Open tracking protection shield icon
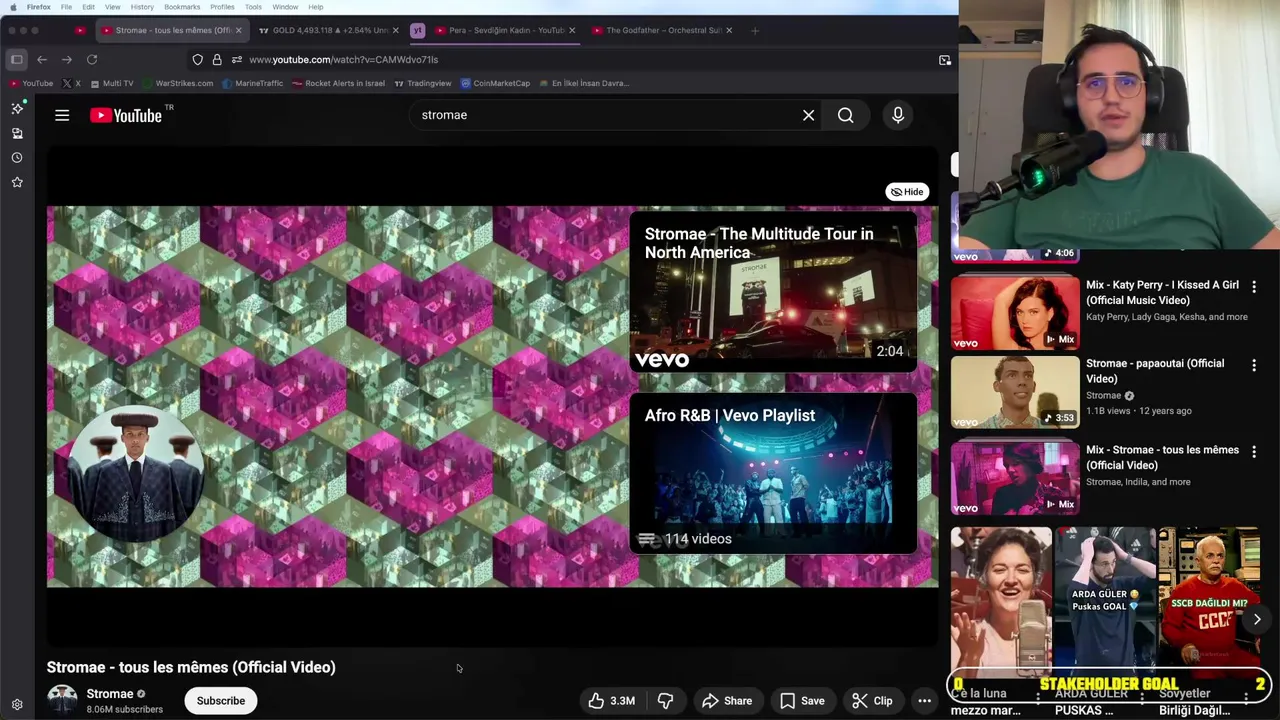This screenshot has width=1280, height=720. 197,60
